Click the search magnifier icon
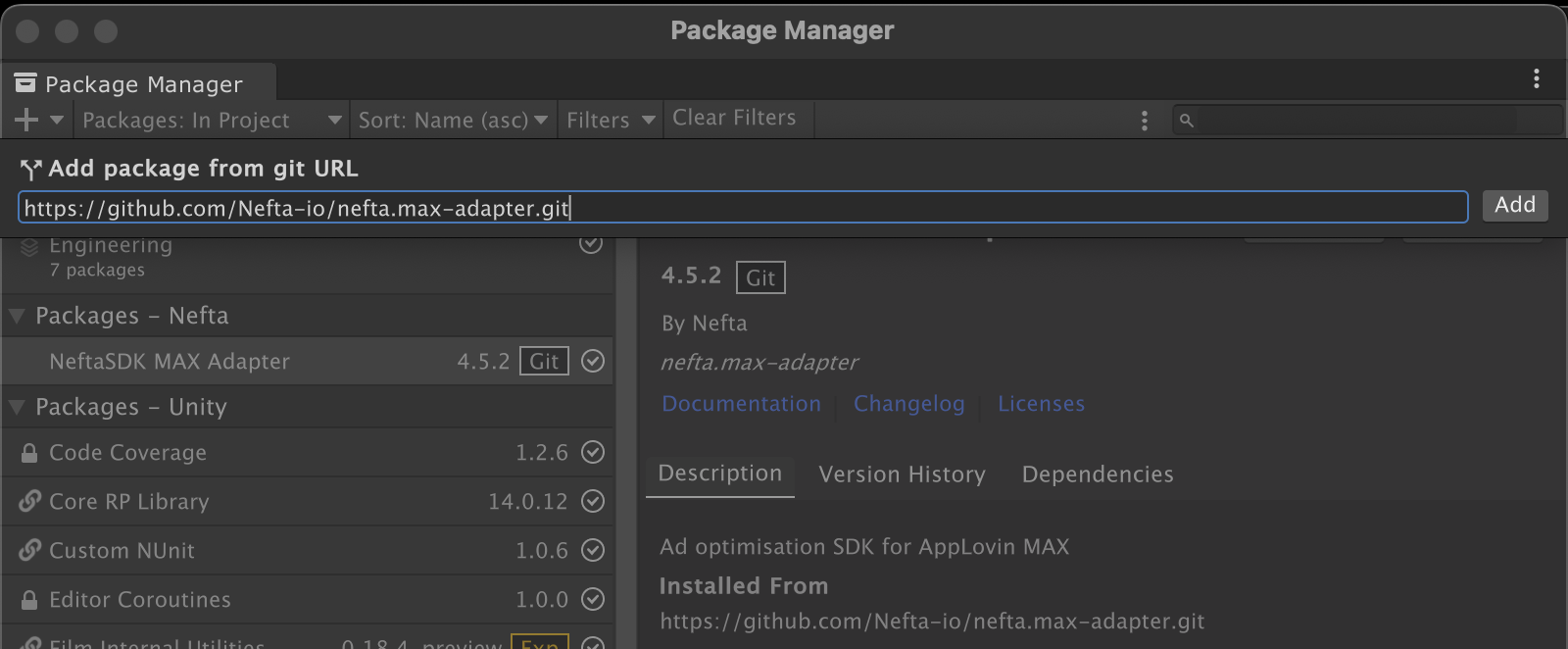1568x649 pixels. click(1186, 121)
